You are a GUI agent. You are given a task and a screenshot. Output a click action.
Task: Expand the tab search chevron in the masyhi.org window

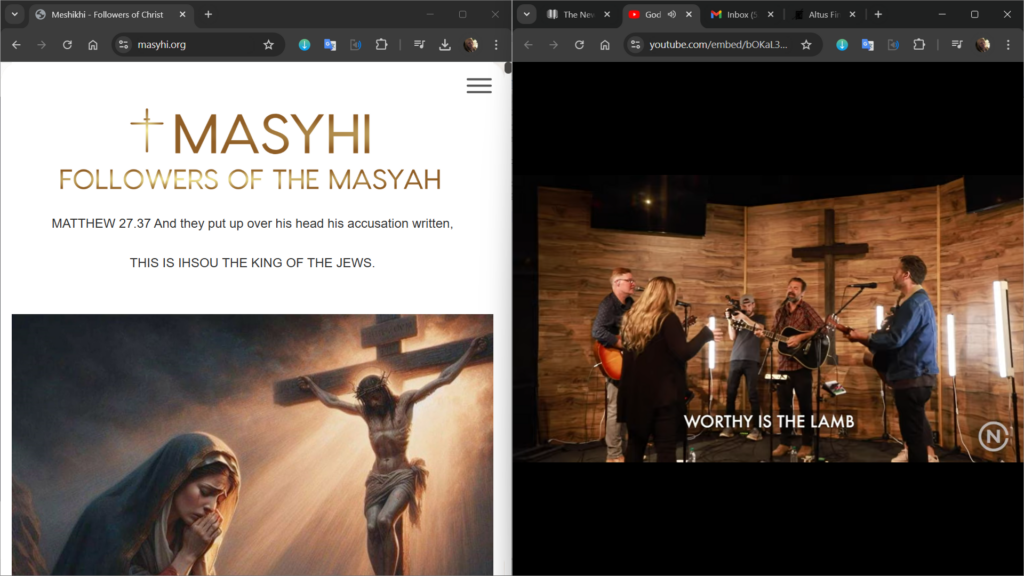[15, 15]
